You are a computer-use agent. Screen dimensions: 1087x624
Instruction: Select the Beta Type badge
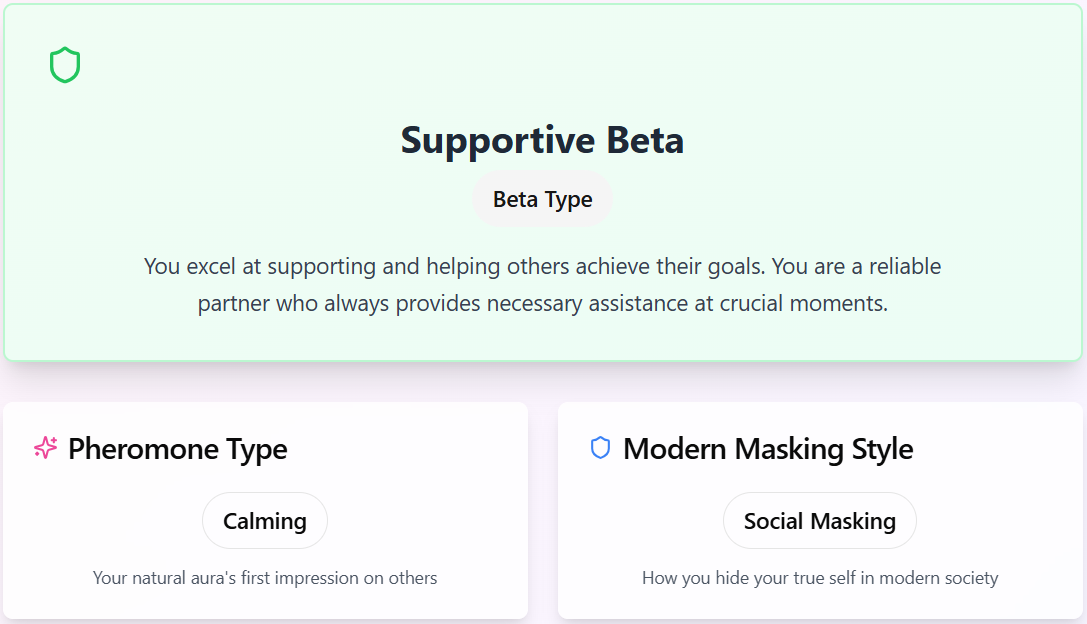[542, 199]
